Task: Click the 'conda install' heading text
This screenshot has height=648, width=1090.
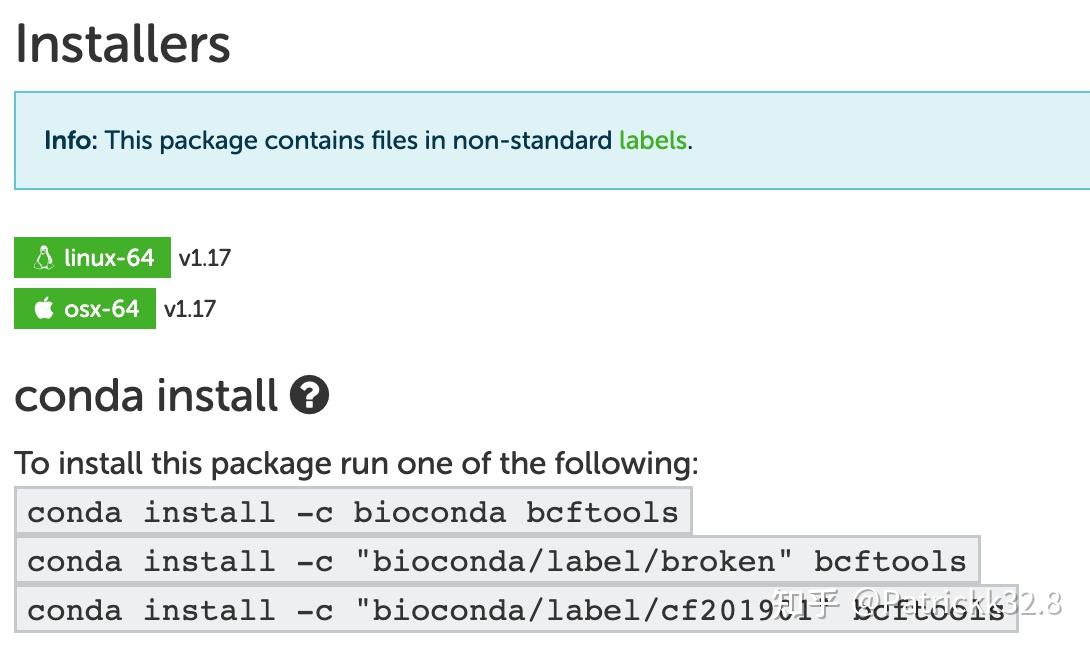Action: pos(146,396)
